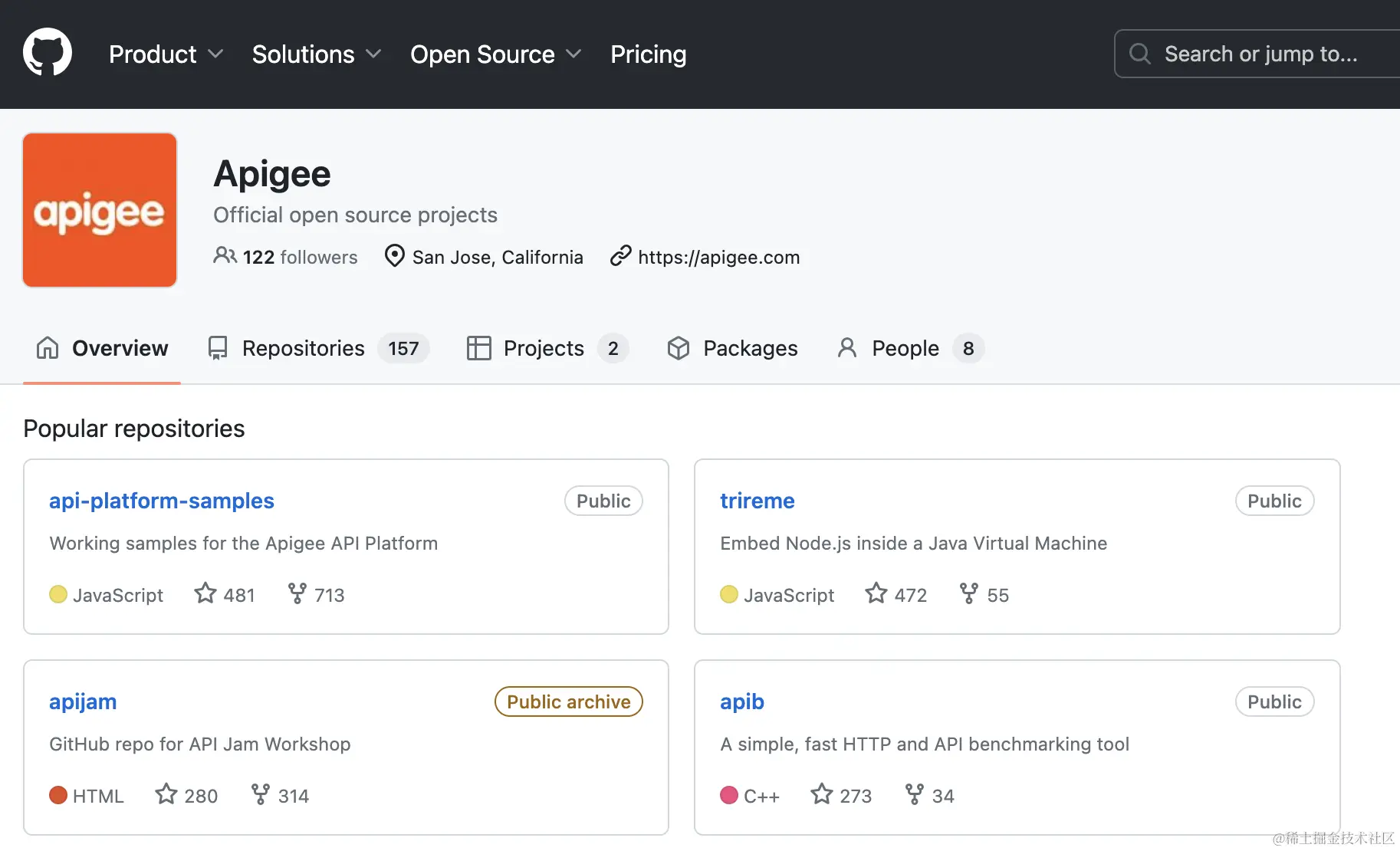Viewport: 1400px width, 851px height.
Task: Open the api-platform-samples repository link
Action: 162,501
